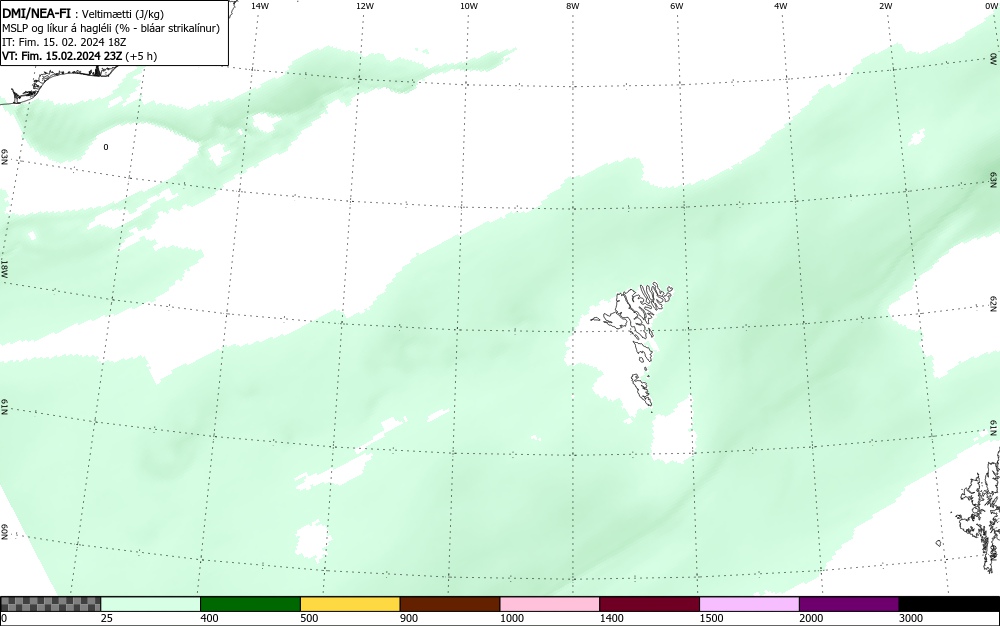1000x626 pixels.
Task: Select the light pink 1000–1400 legend swatch
Action: click(x=550, y=604)
